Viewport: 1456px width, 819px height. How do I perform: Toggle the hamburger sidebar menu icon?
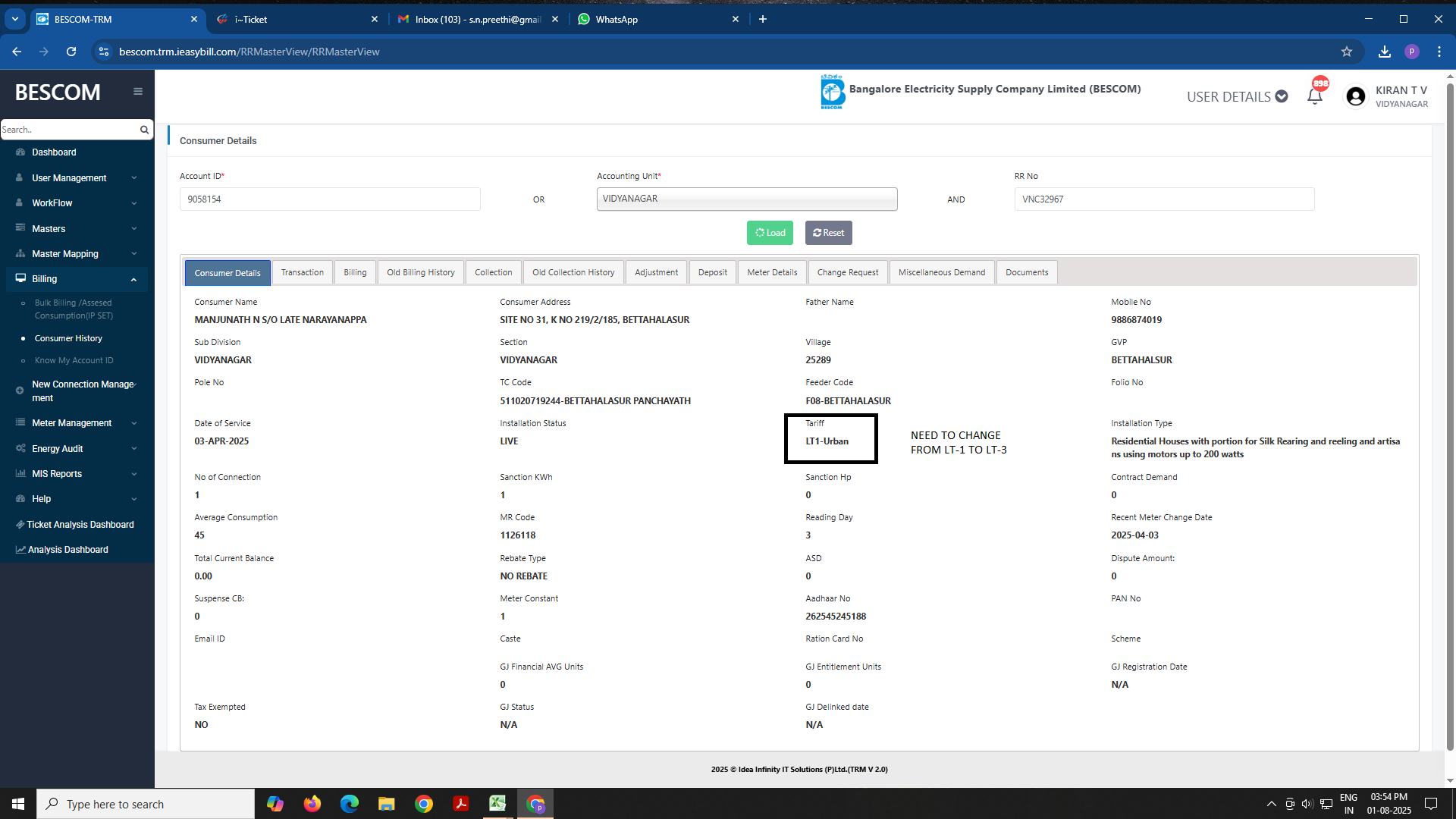138,92
